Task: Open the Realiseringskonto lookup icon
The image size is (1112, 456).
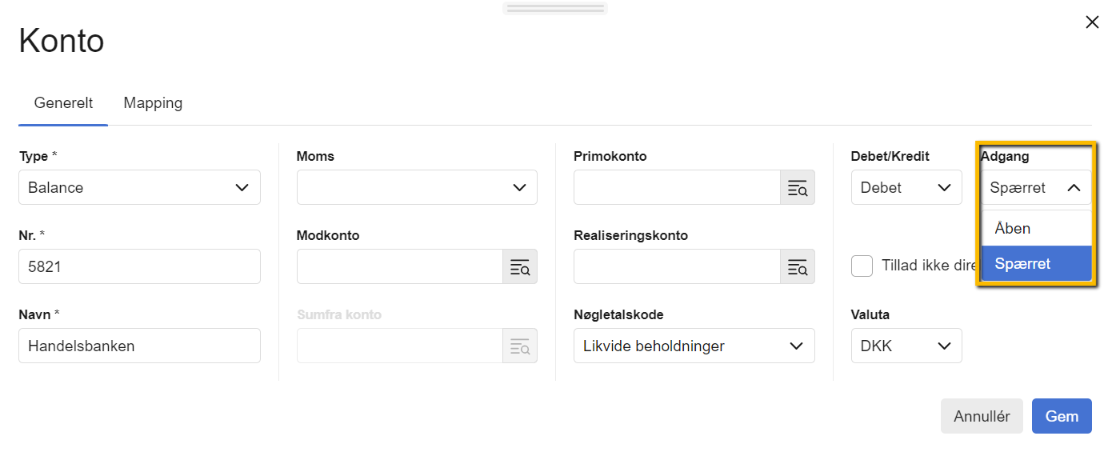Action: pos(797,267)
